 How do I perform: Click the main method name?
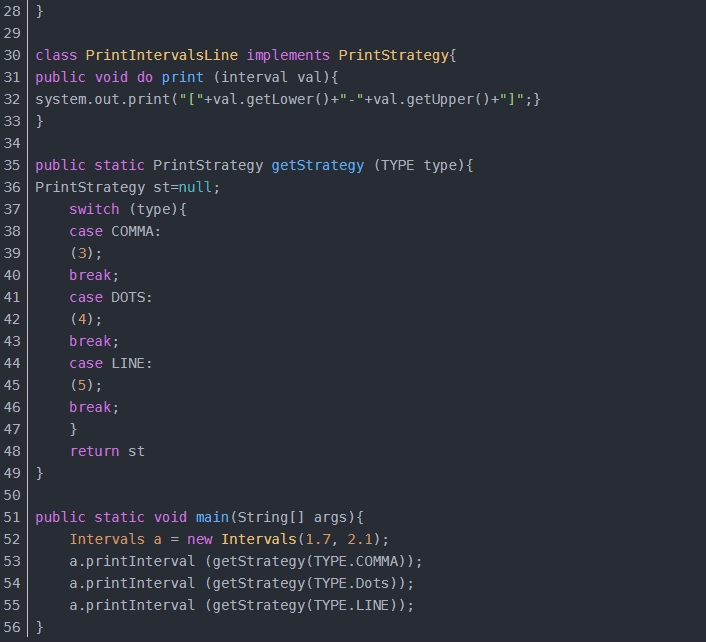pos(212,517)
